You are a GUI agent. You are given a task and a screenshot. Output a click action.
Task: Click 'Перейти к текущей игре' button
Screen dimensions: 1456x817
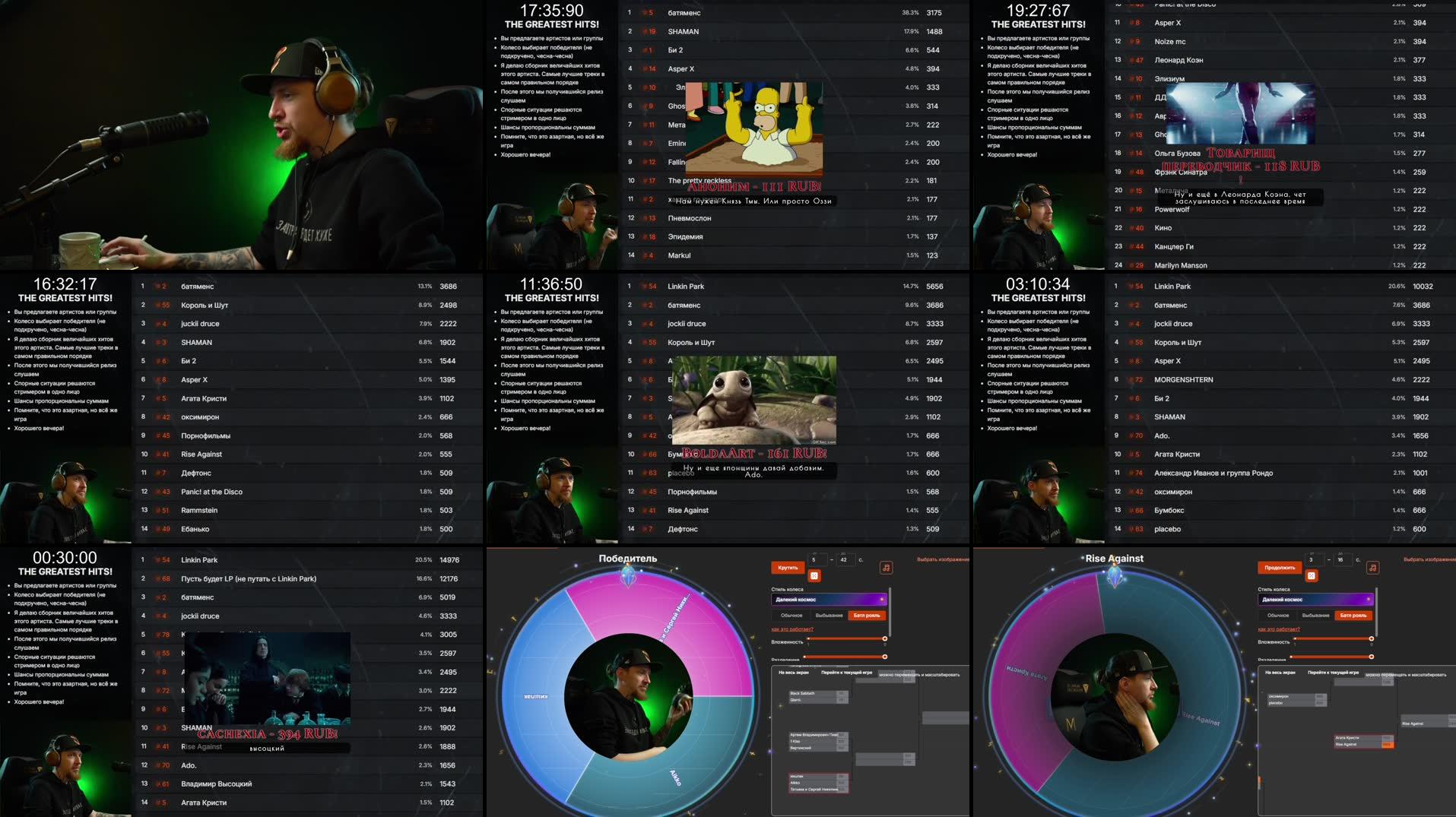click(847, 673)
